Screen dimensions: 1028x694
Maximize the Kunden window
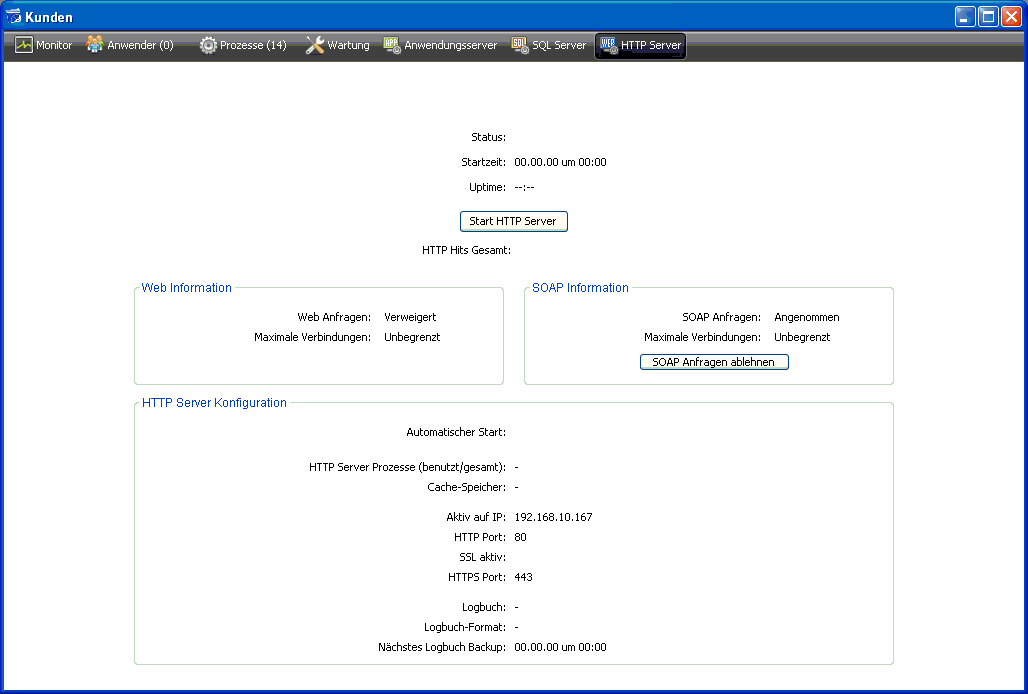988,17
